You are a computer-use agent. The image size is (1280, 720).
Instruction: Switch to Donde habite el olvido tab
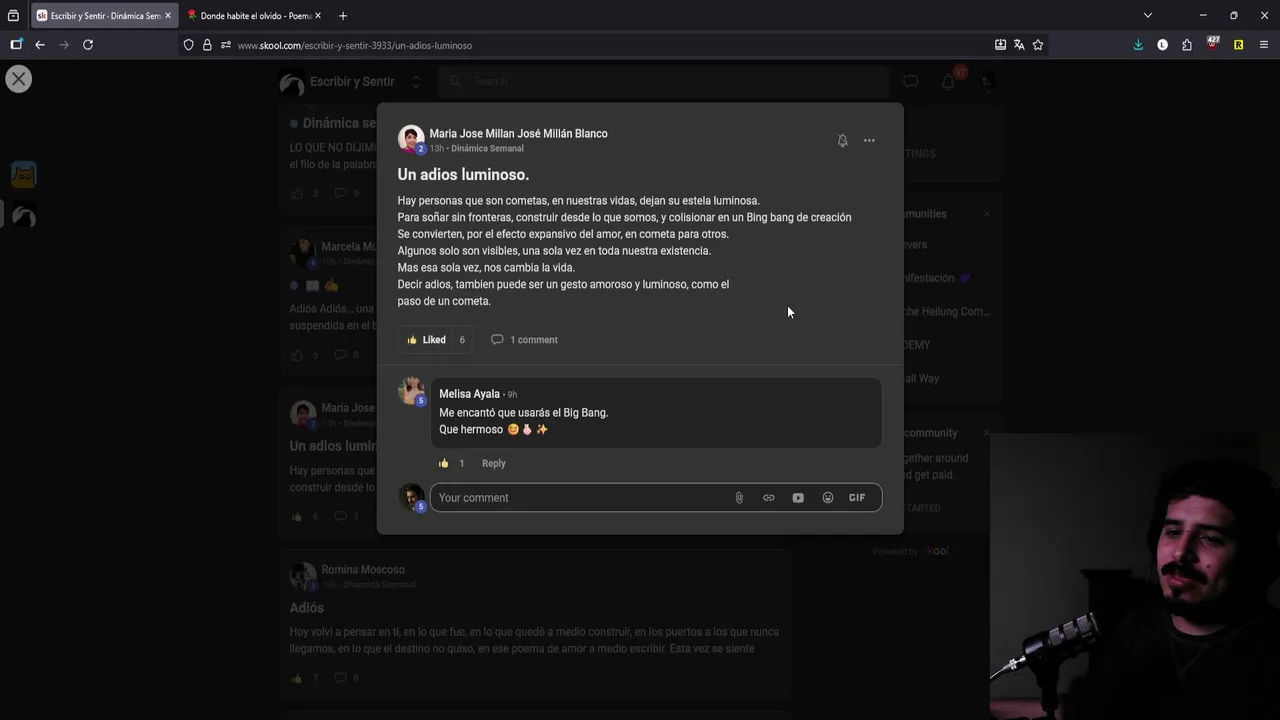coord(254,16)
